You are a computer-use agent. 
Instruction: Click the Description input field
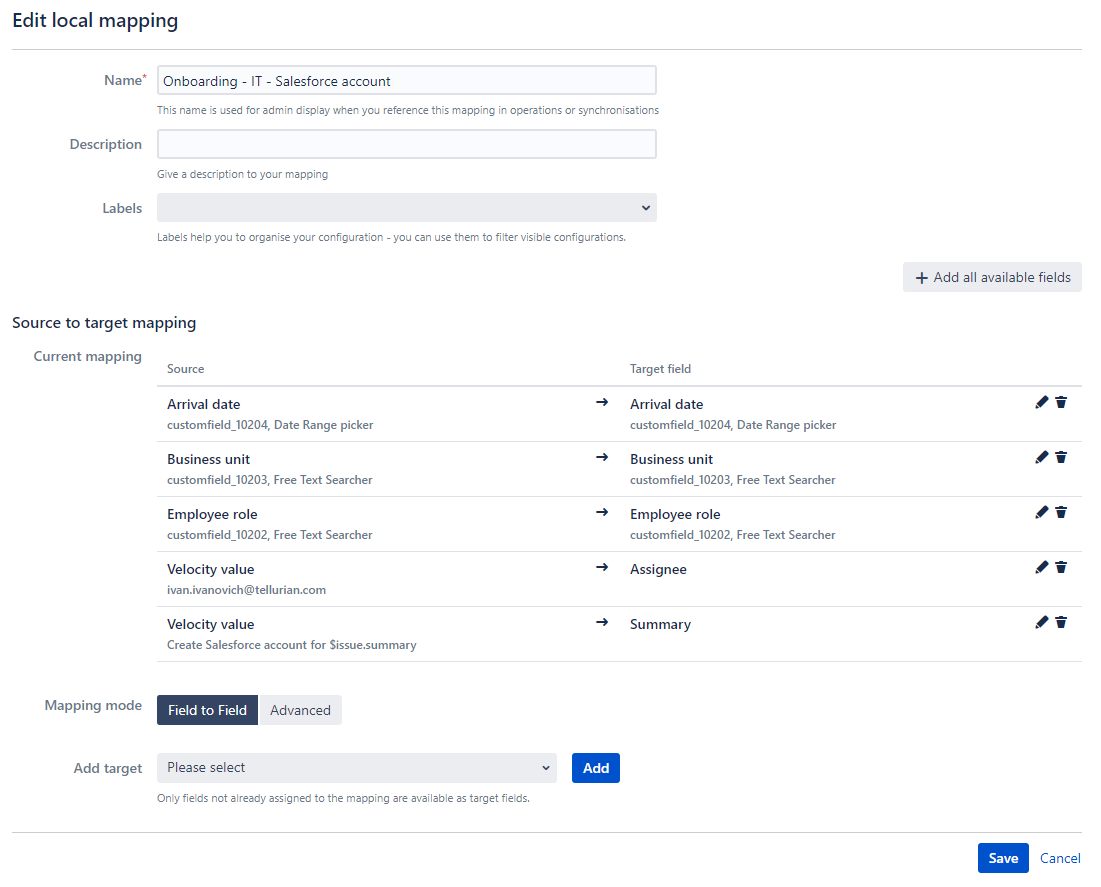(x=406, y=143)
